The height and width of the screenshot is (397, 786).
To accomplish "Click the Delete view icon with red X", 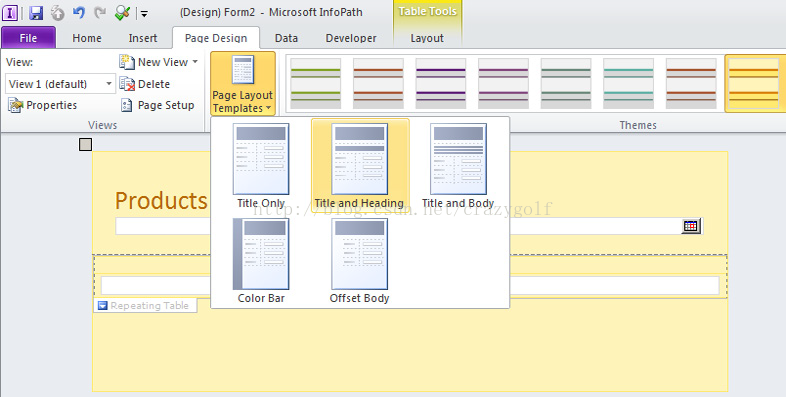I will pos(127,84).
